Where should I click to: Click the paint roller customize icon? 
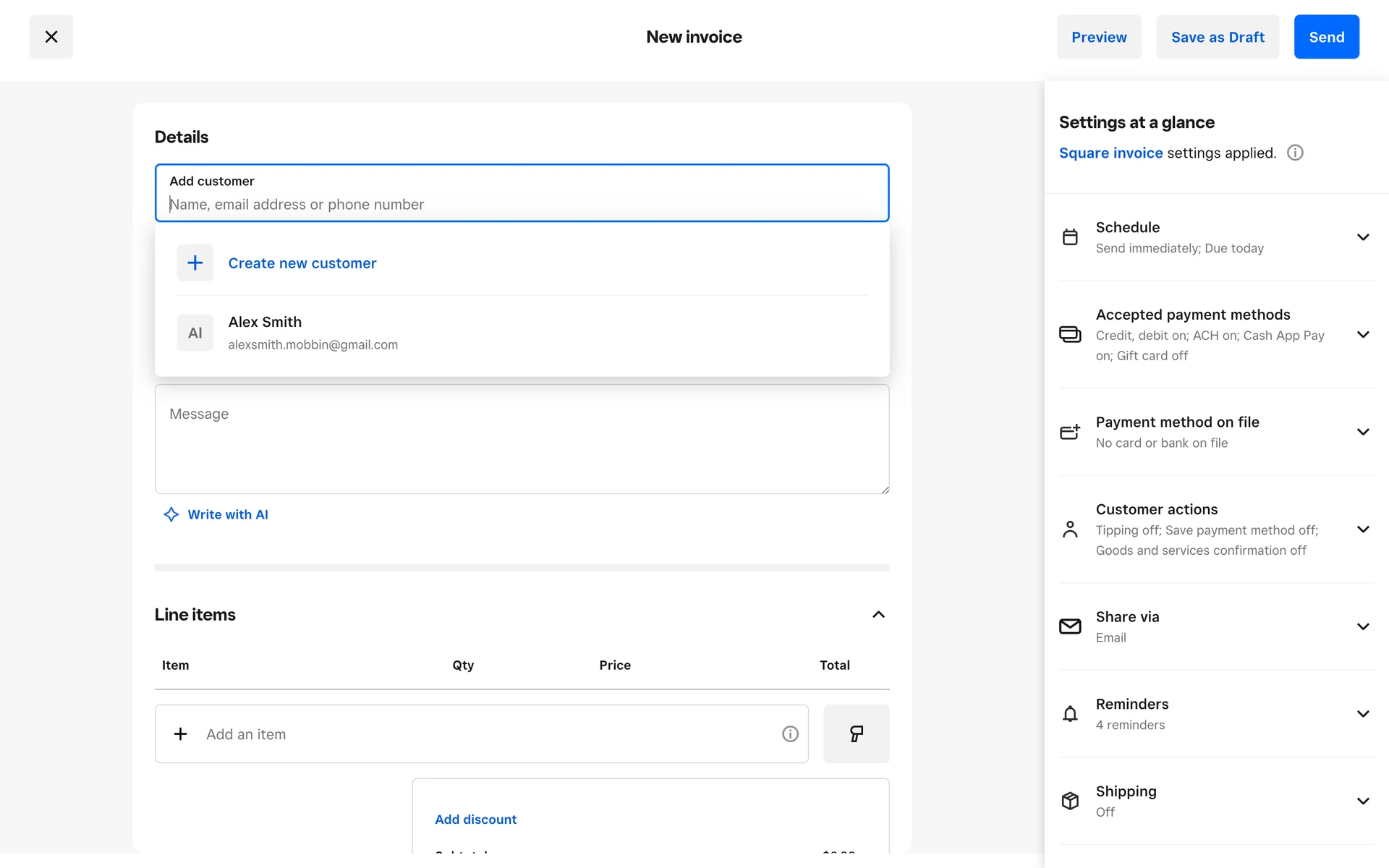[x=856, y=733]
